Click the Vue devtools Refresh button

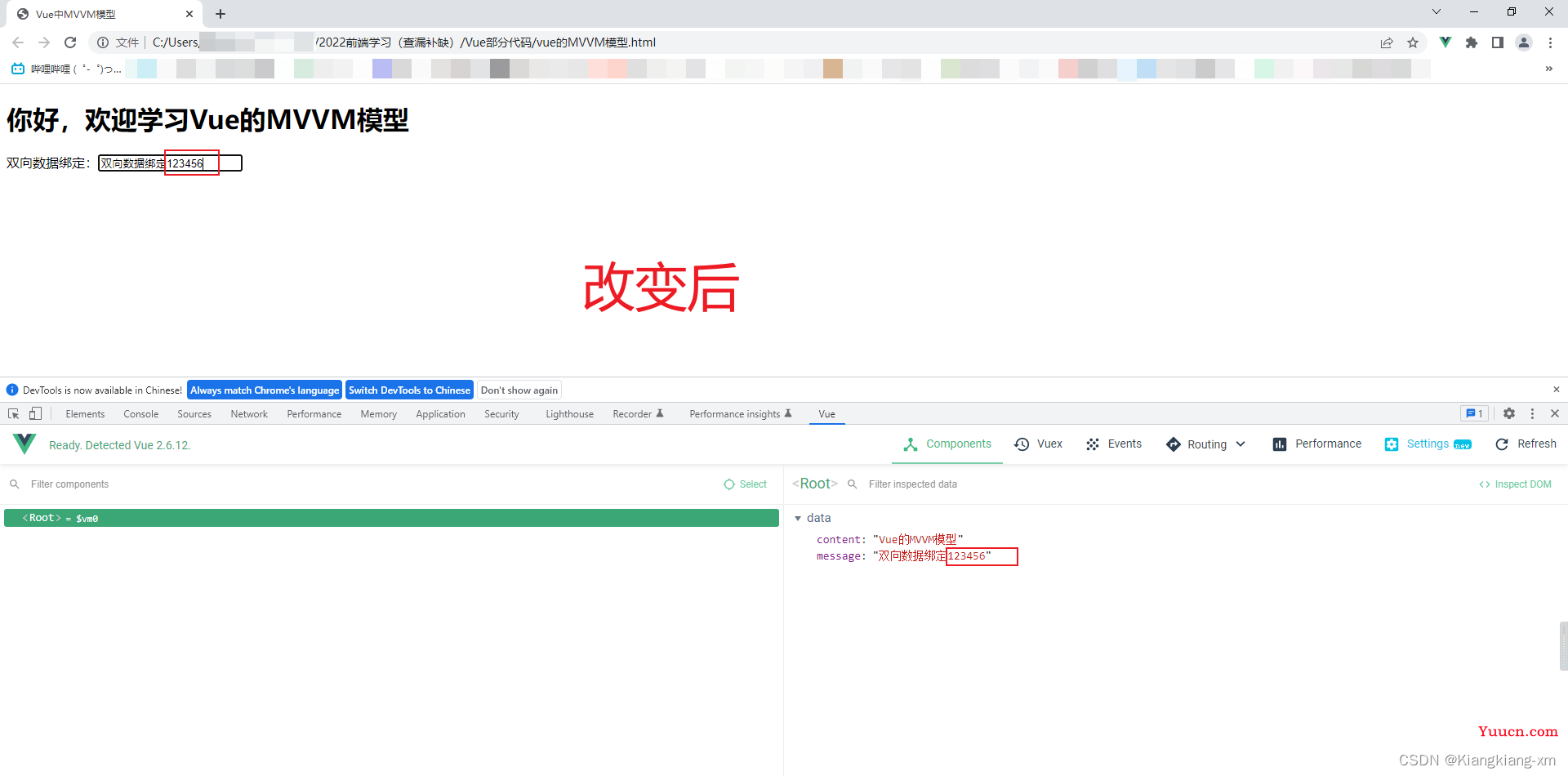click(x=1526, y=444)
